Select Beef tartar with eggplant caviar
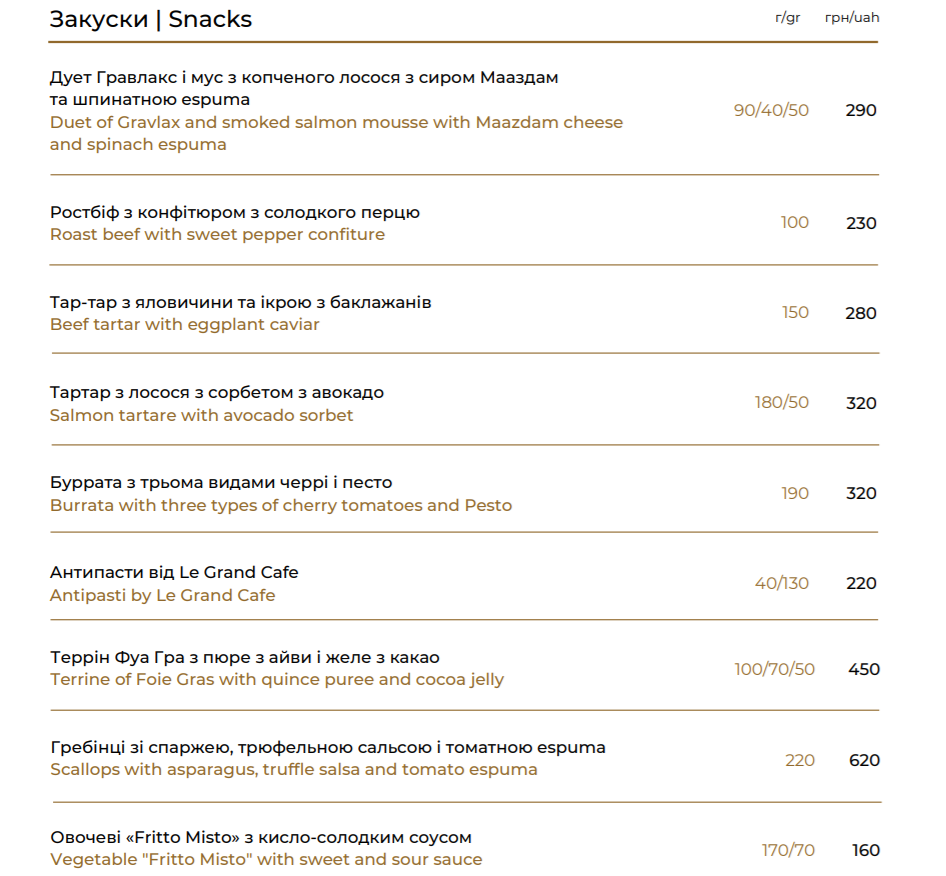Image resolution: width=946 pixels, height=876 pixels. coord(185,325)
